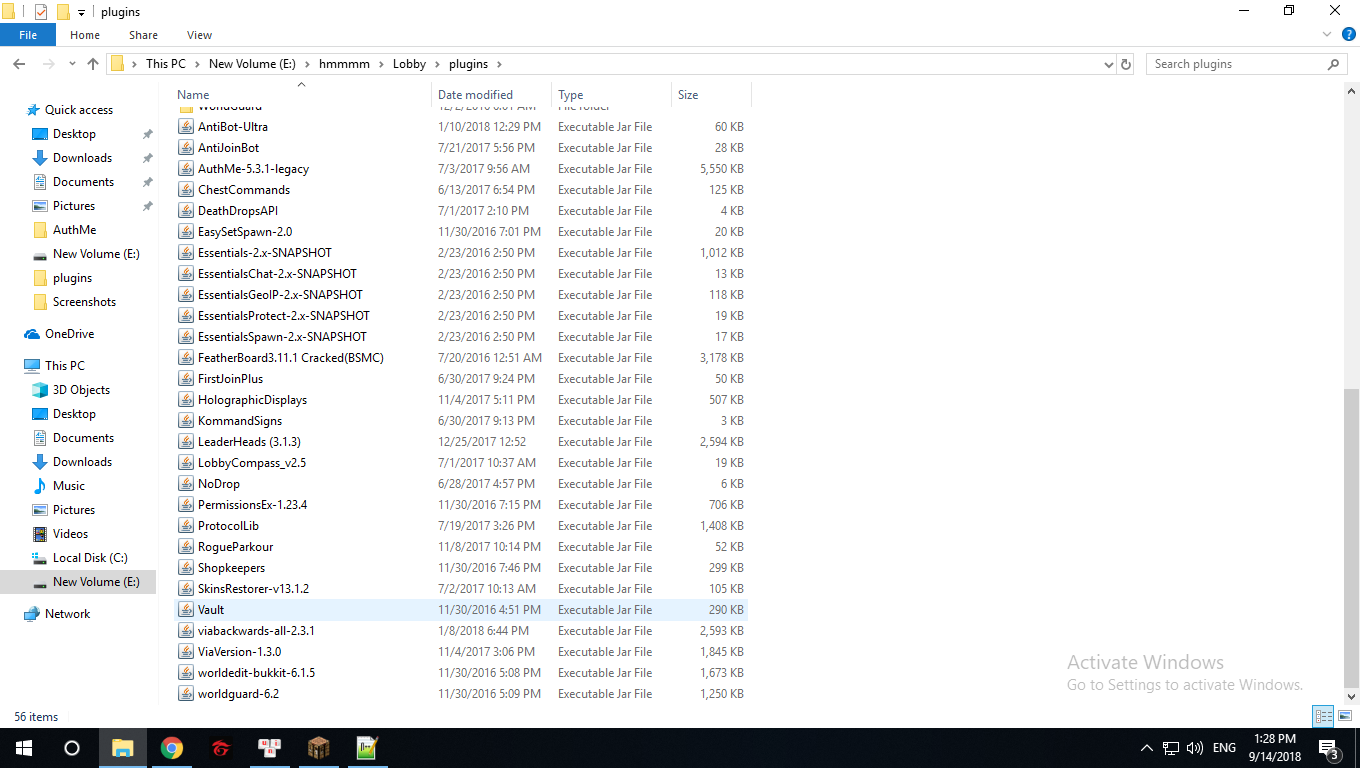Navigate to Lobby in the address bar
Image resolution: width=1360 pixels, height=768 pixels.
tap(409, 64)
